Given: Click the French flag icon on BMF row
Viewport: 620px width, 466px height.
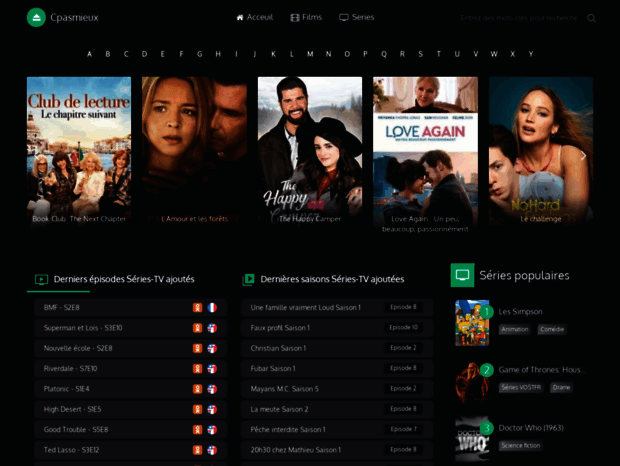Looking at the screenshot, I should (x=212, y=308).
